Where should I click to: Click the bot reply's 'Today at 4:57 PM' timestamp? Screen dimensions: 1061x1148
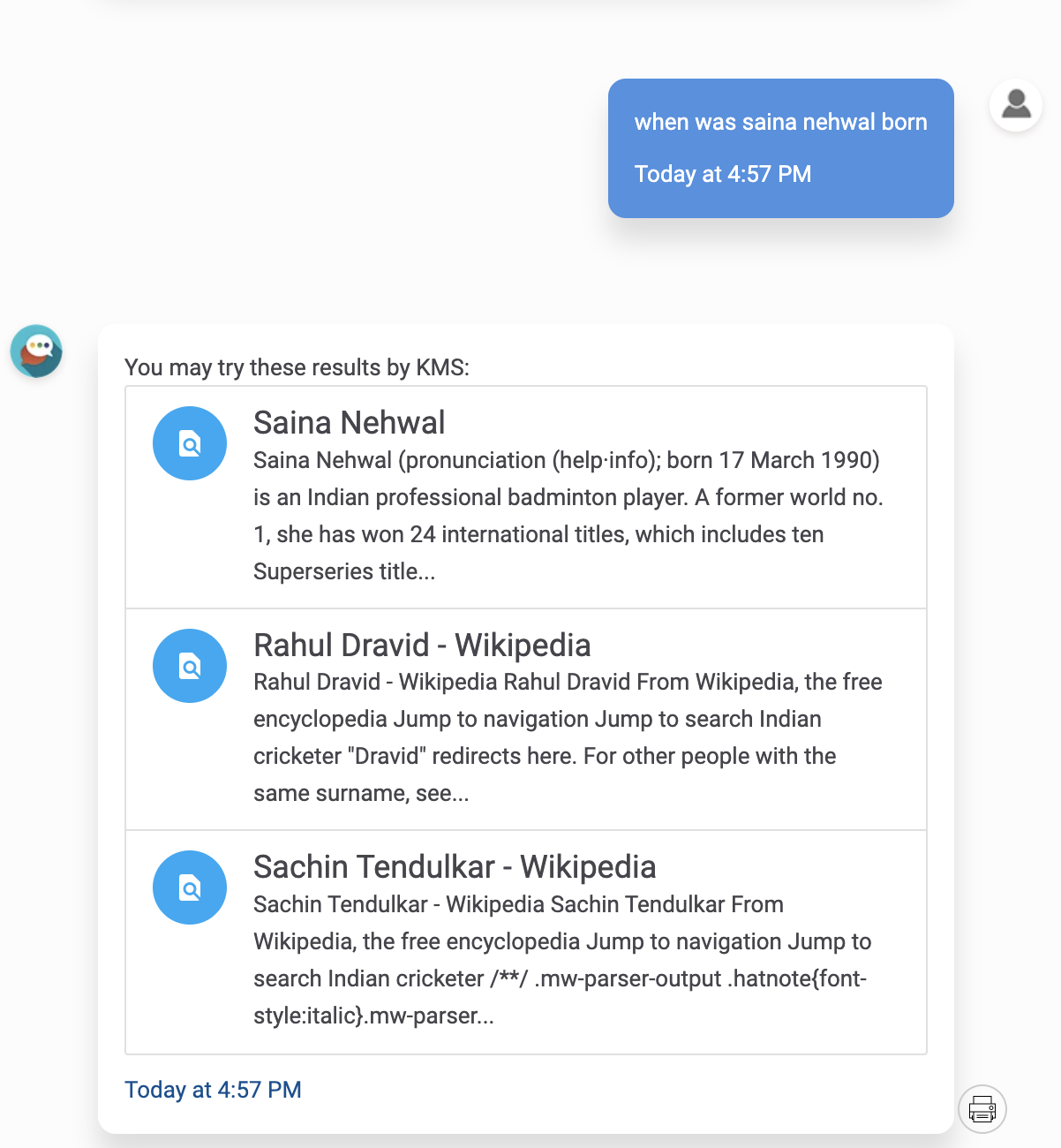tap(213, 1090)
